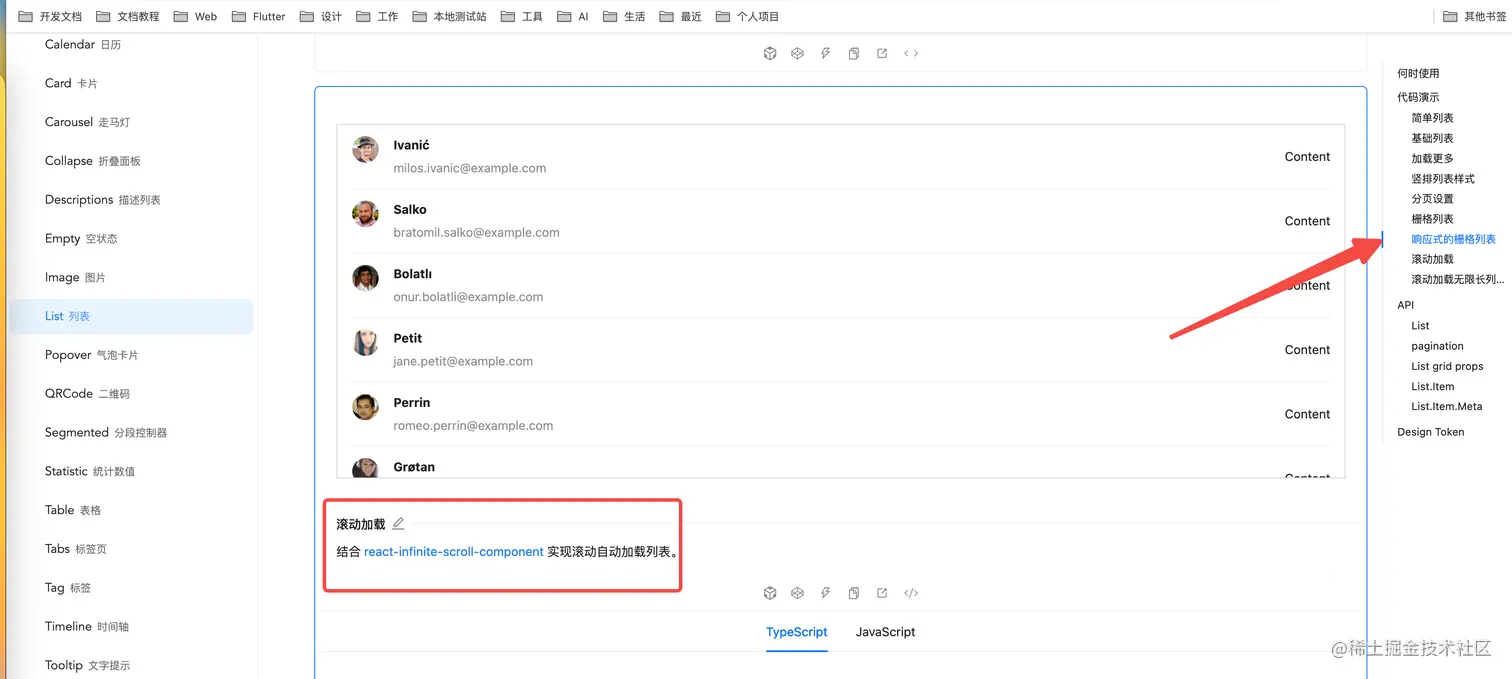Jump to 何时使用 anchor

click(1418, 73)
